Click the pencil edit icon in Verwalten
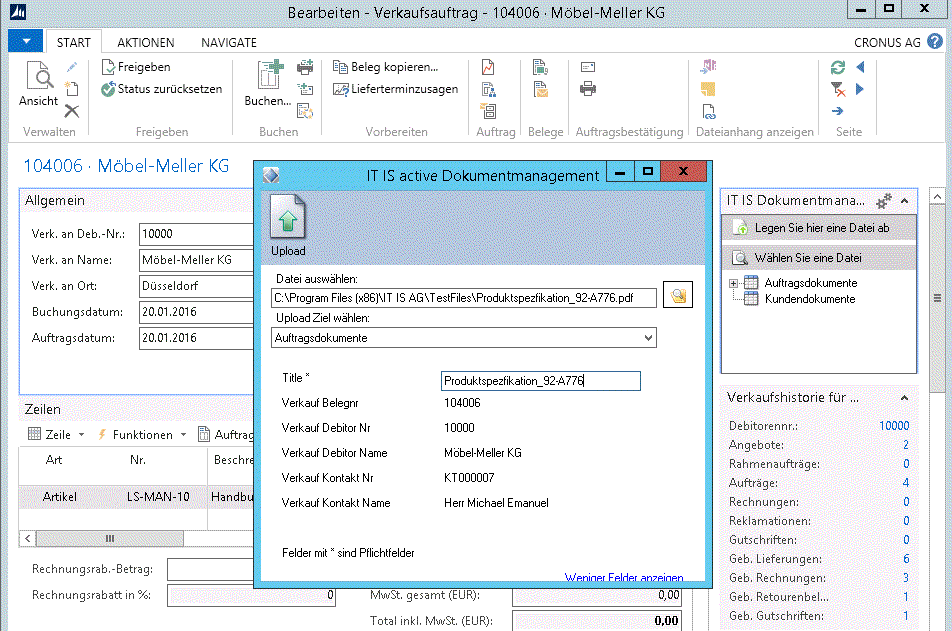This screenshot has height=631, width=952. (x=72, y=67)
